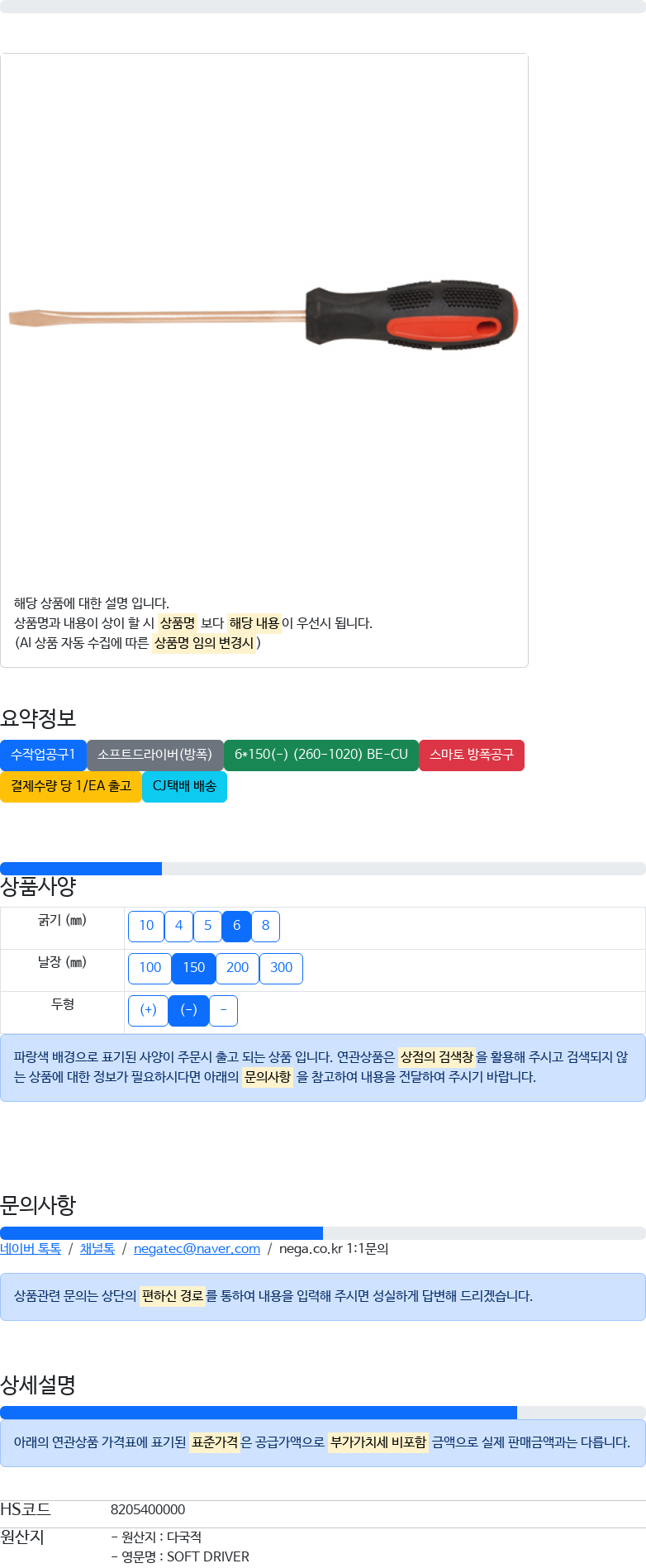Choose thickness option 4

click(x=178, y=926)
